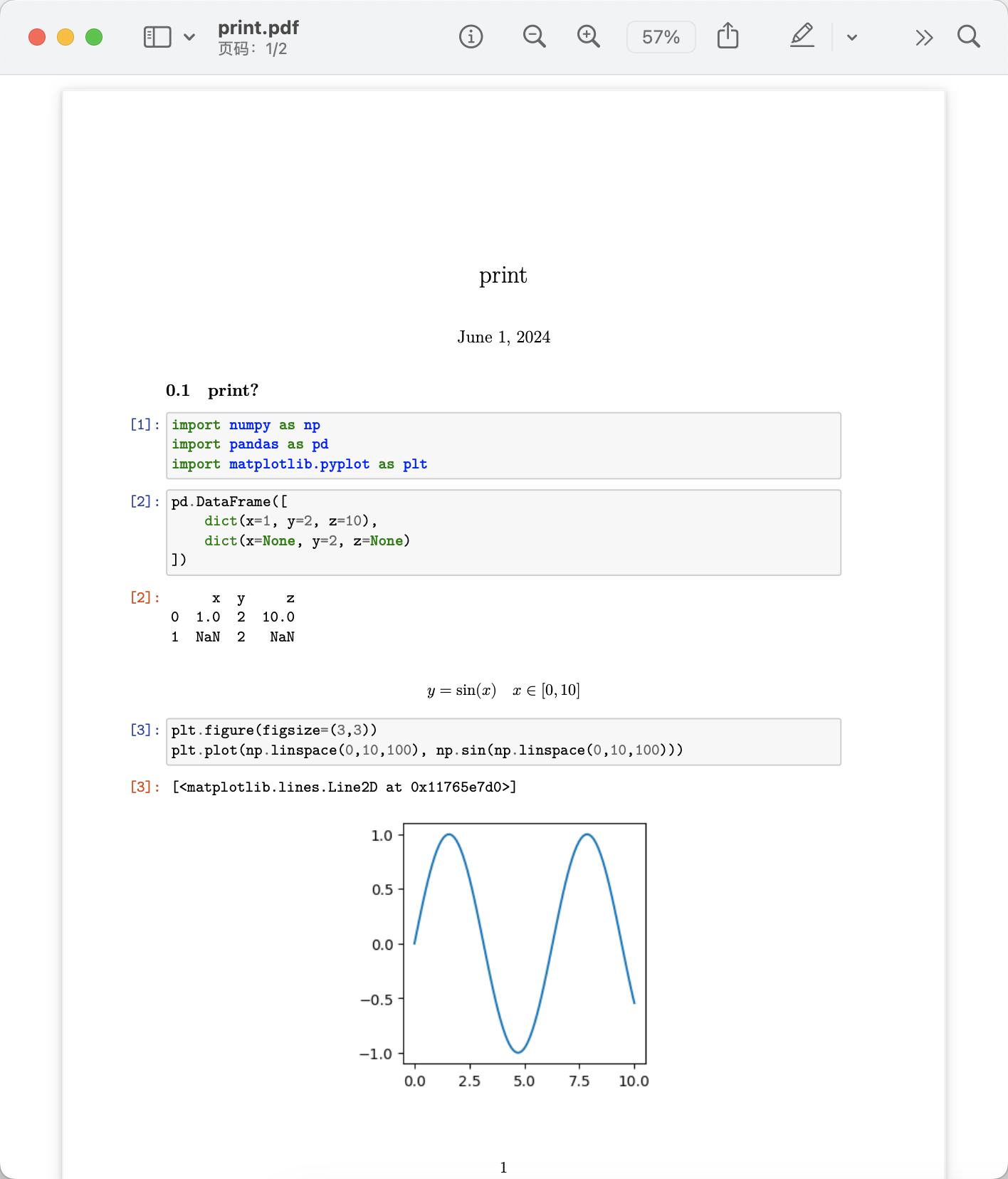Image resolution: width=1008 pixels, height=1179 pixels.
Task: Open the document info inspector
Action: pos(471,36)
